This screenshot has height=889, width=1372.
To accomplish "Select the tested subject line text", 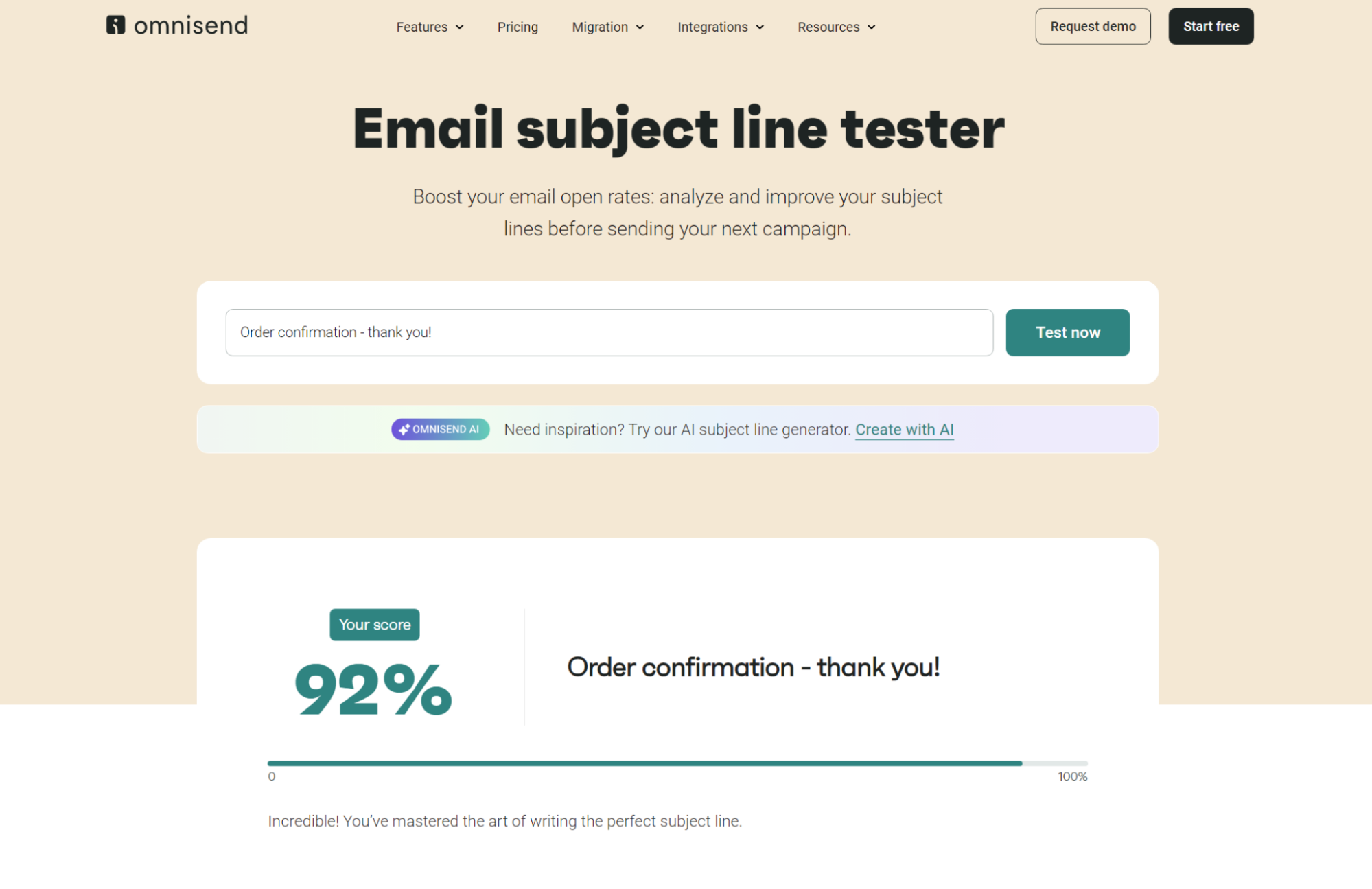I will click(x=754, y=667).
